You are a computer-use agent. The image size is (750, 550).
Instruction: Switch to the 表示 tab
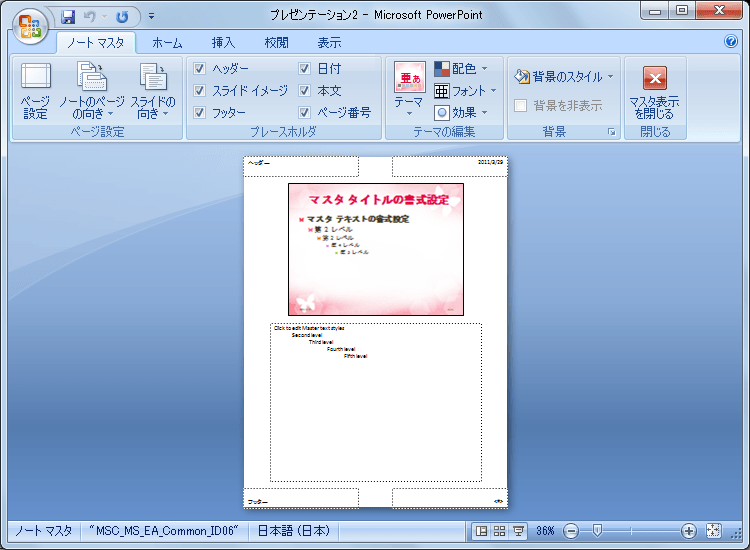330,43
